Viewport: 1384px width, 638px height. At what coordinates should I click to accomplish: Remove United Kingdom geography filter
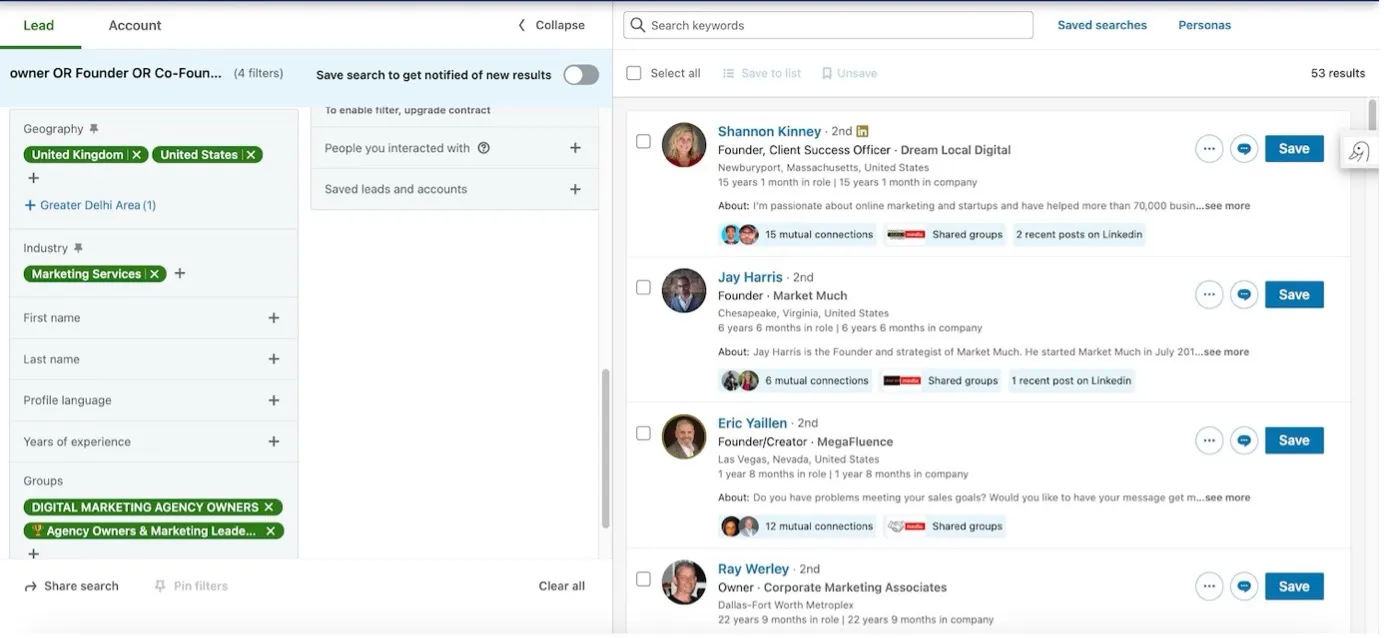coord(137,155)
